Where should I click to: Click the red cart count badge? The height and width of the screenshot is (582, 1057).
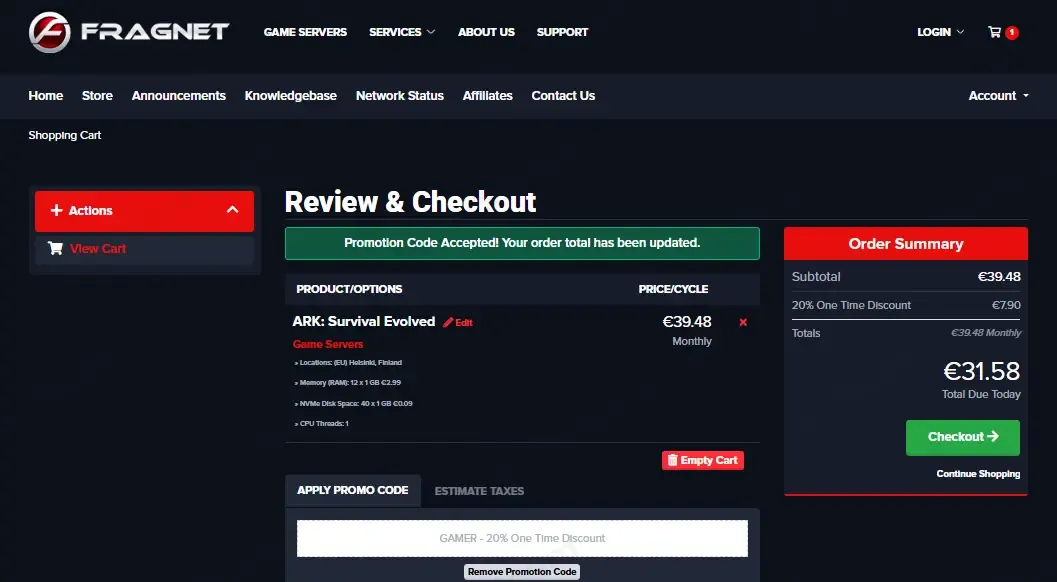click(x=1011, y=32)
